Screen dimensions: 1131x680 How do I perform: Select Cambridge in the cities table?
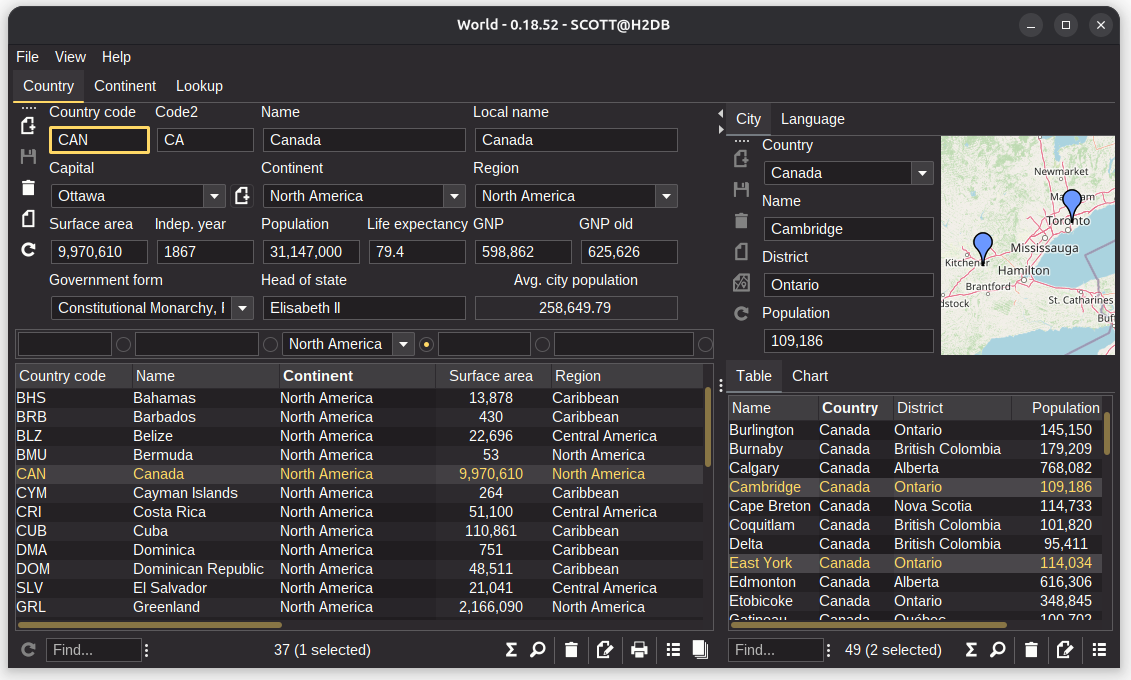765,486
